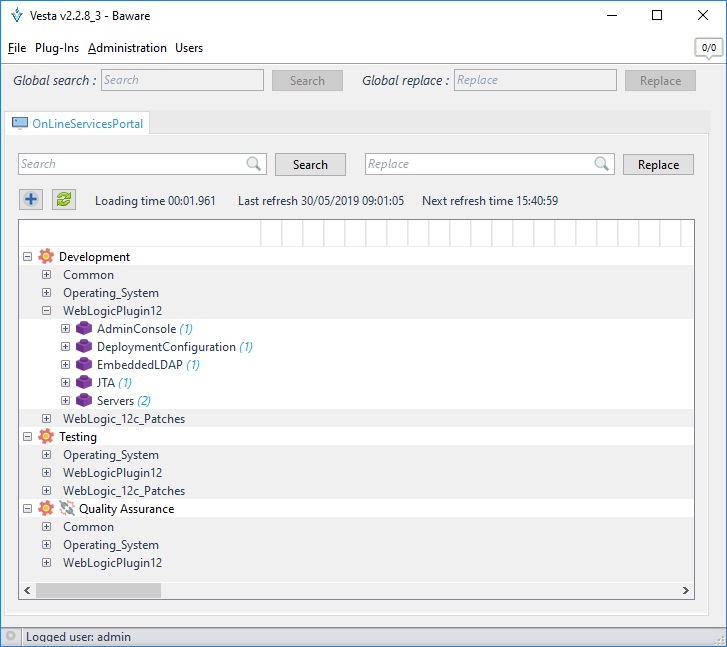The height and width of the screenshot is (647, 727).
Task: Click the purple AdminConsole cube icon
Action: 84,329
